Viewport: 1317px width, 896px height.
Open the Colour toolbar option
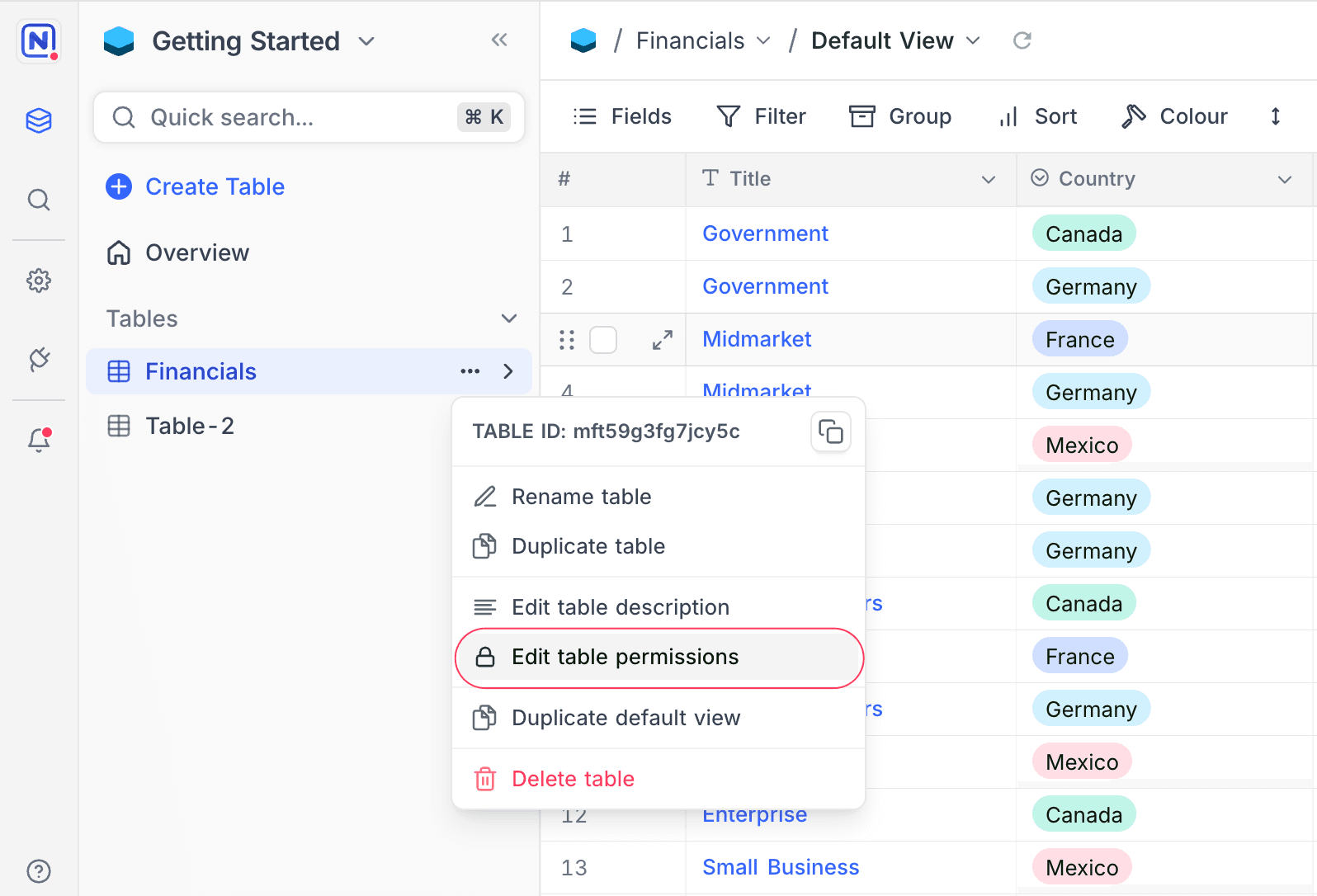(x=1175, y=116)
